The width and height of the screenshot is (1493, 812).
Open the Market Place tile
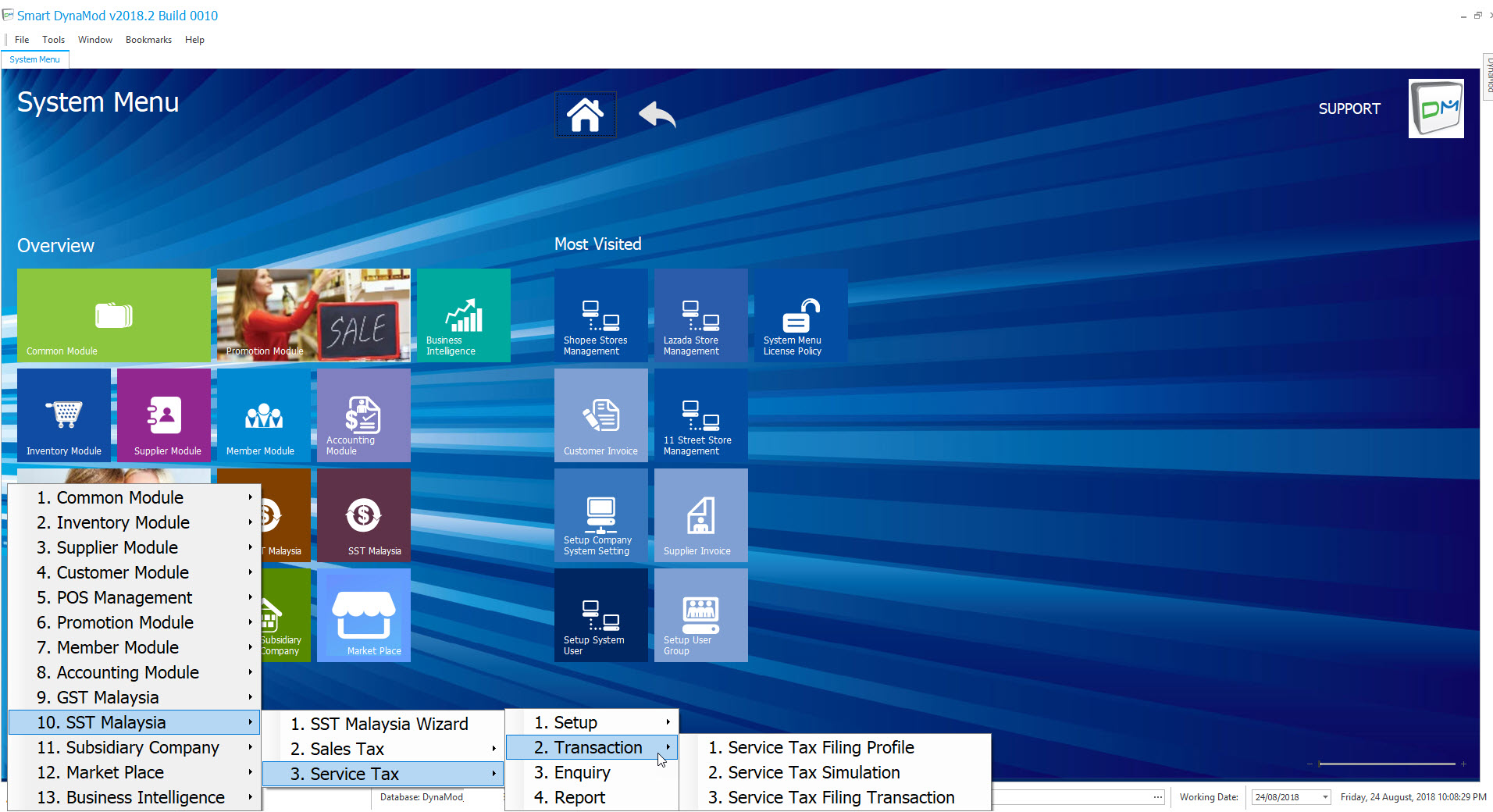click(x=364, y=615)
